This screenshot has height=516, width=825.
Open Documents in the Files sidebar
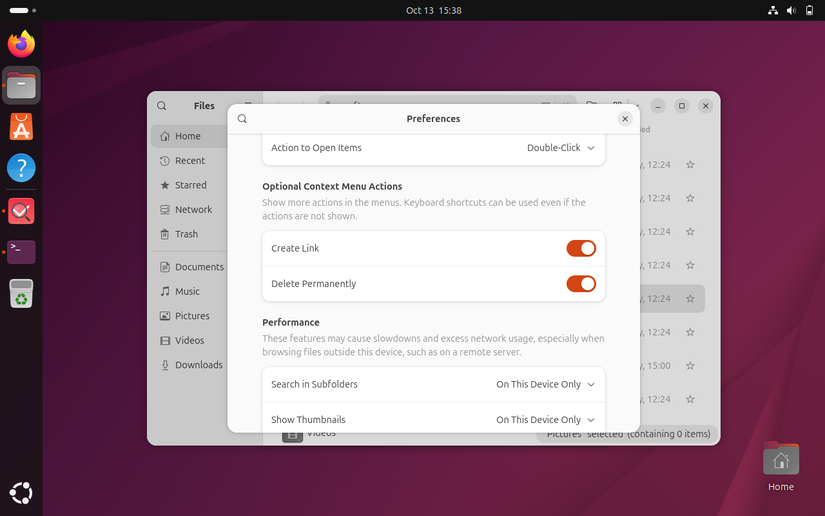[x=190, y=267]
